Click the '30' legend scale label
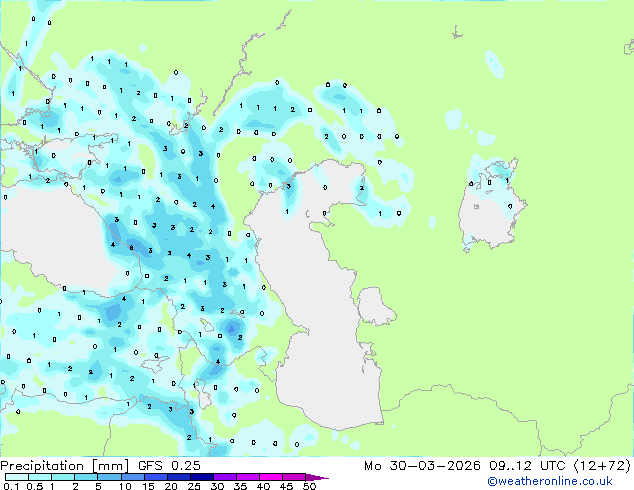 pos(217,486)
